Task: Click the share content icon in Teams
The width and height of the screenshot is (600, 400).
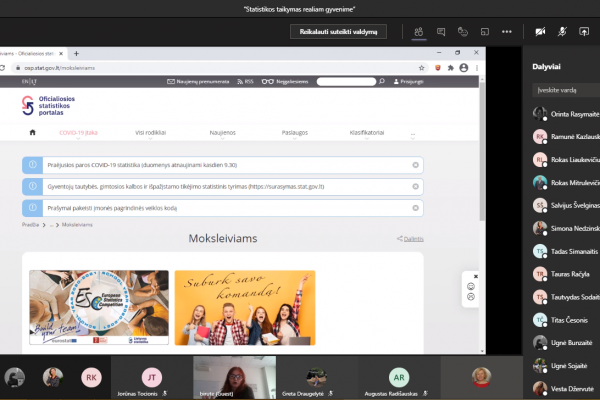Action: click(584, 32)
